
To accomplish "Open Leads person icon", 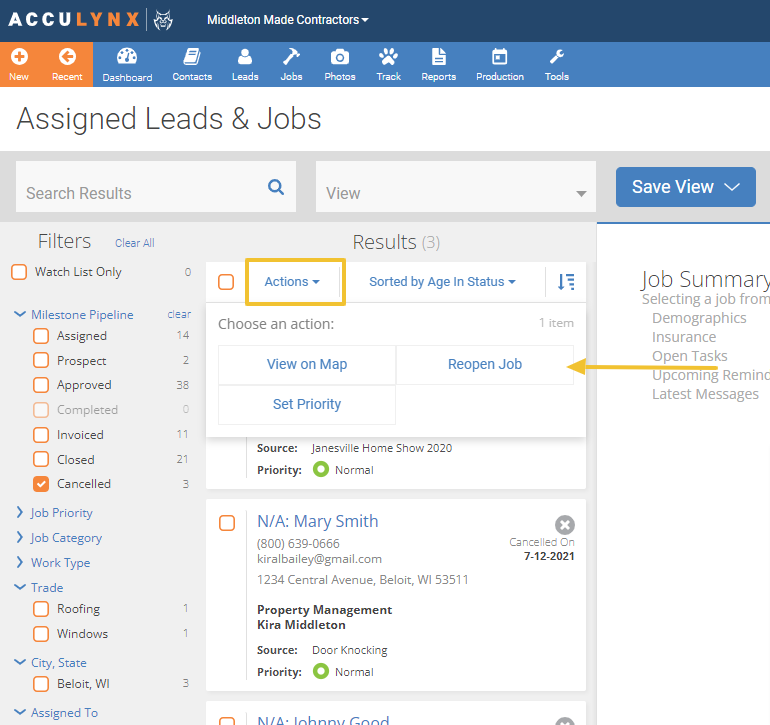I will (x=245, y=57).
